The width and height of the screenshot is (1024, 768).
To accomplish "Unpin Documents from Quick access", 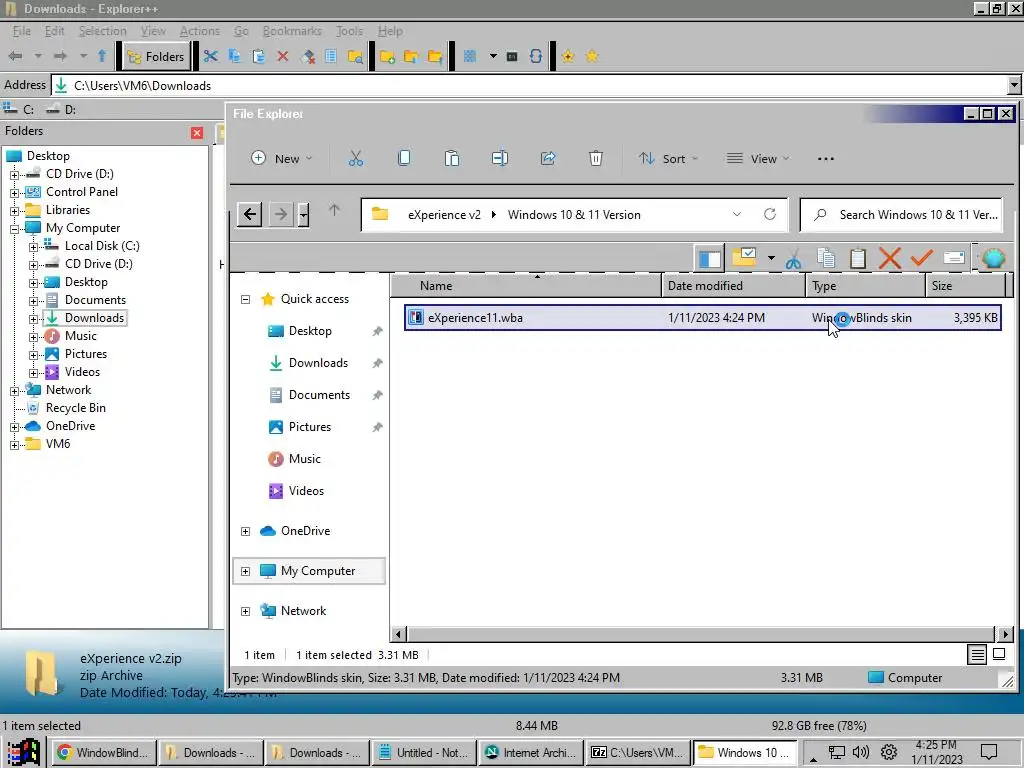I will pyautogui.click(x=377, y=395).
